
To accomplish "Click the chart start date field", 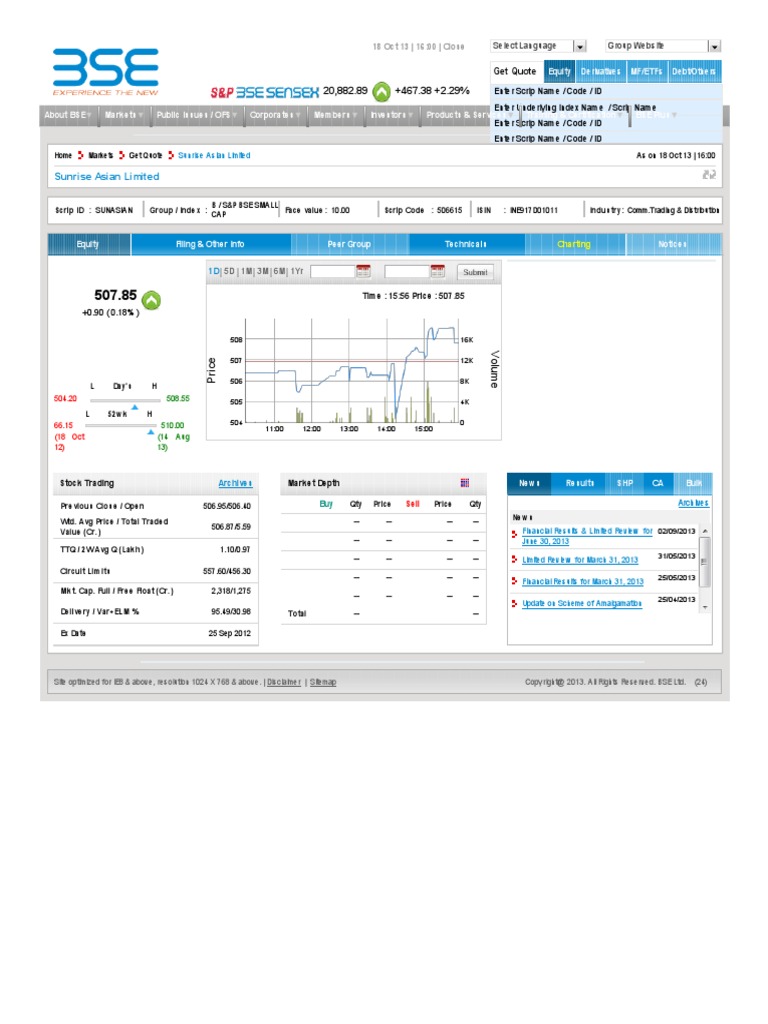I will click(x=332, y=271).
